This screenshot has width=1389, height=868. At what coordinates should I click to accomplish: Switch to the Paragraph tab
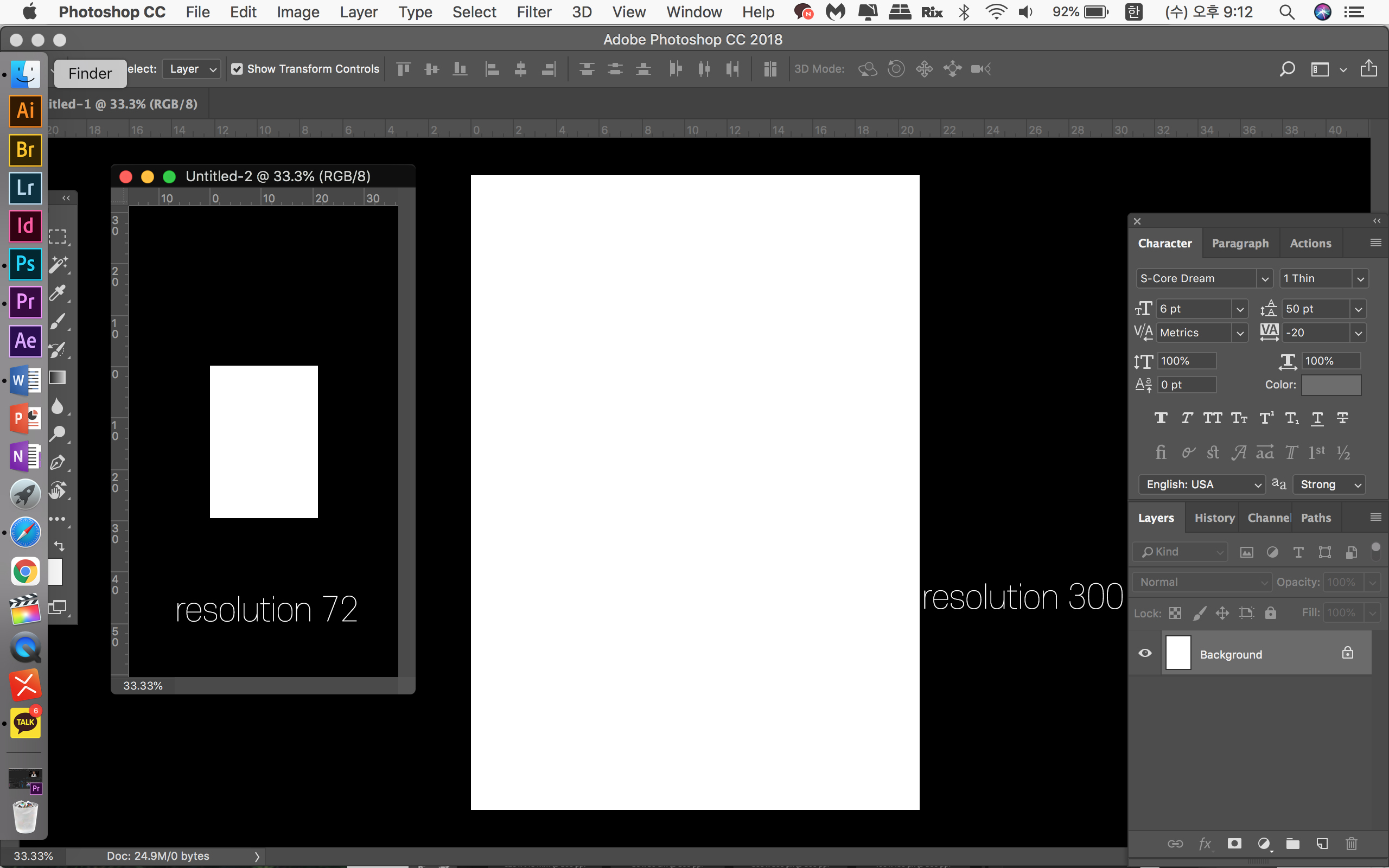click(x=1240, y=244)
